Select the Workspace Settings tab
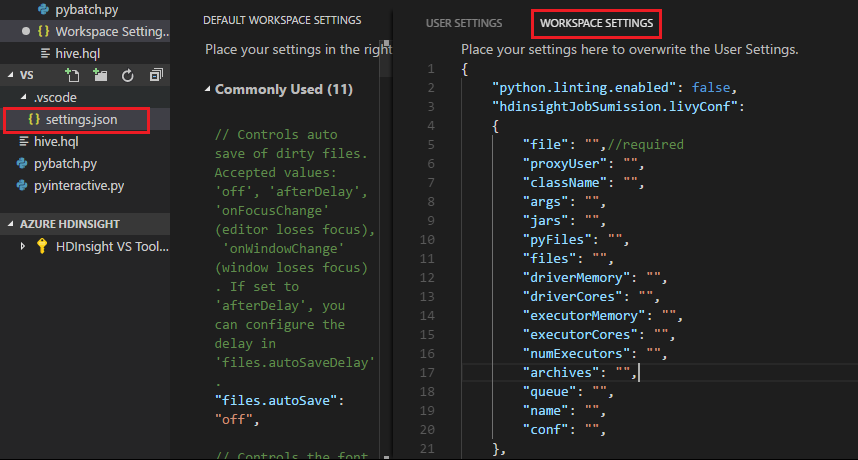Viewport: 858px width, 460px height. pos(596,21)
